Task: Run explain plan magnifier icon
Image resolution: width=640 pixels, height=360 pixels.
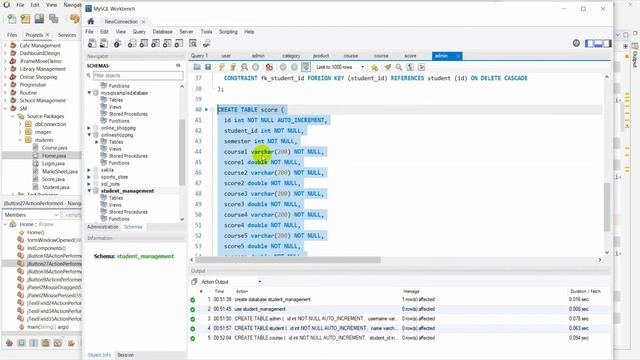Action: (x=244, y=67)
